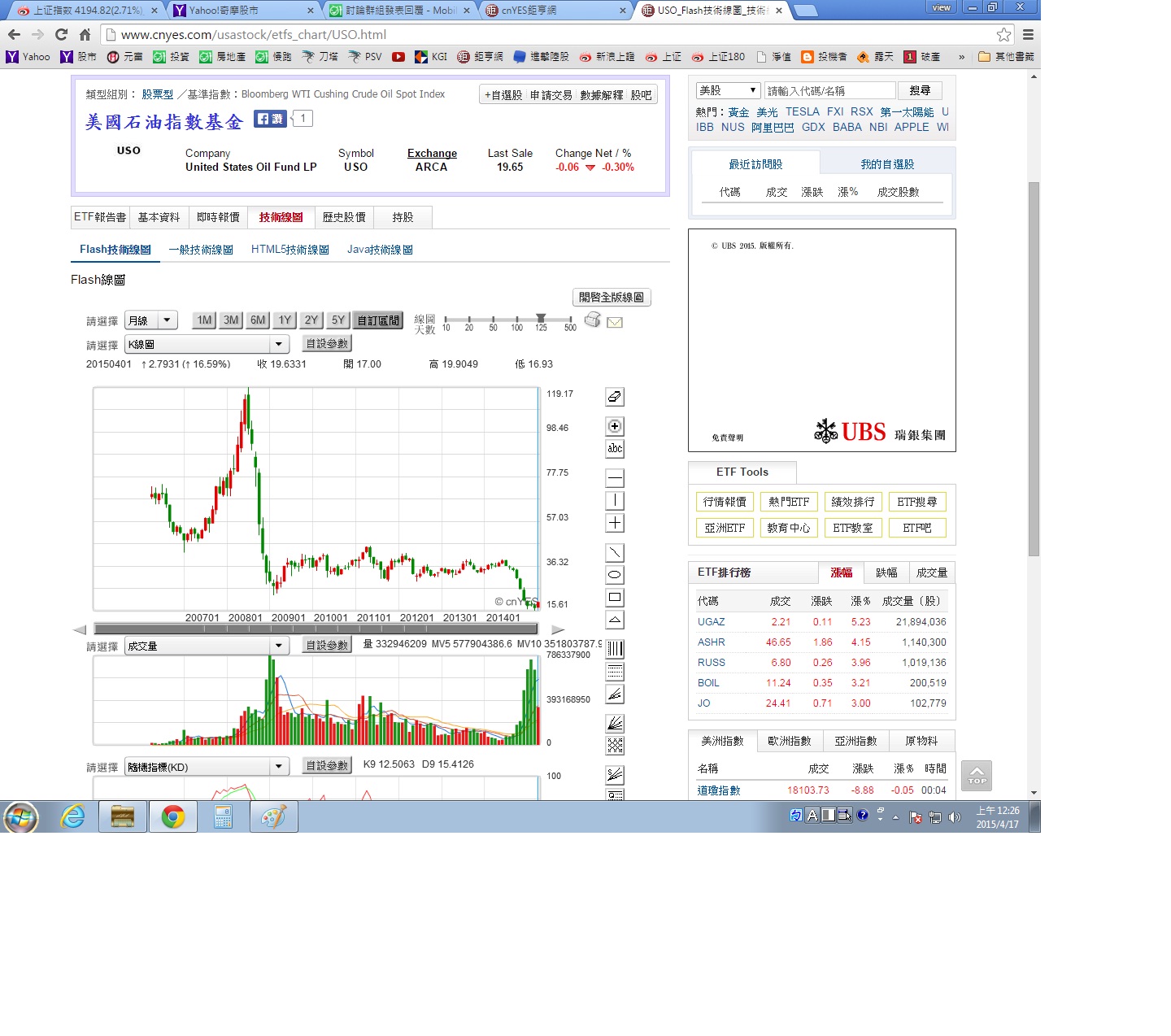1171x1036 pixels.
Task: Select the fan lines tool
Action: (x=615, y=723)
